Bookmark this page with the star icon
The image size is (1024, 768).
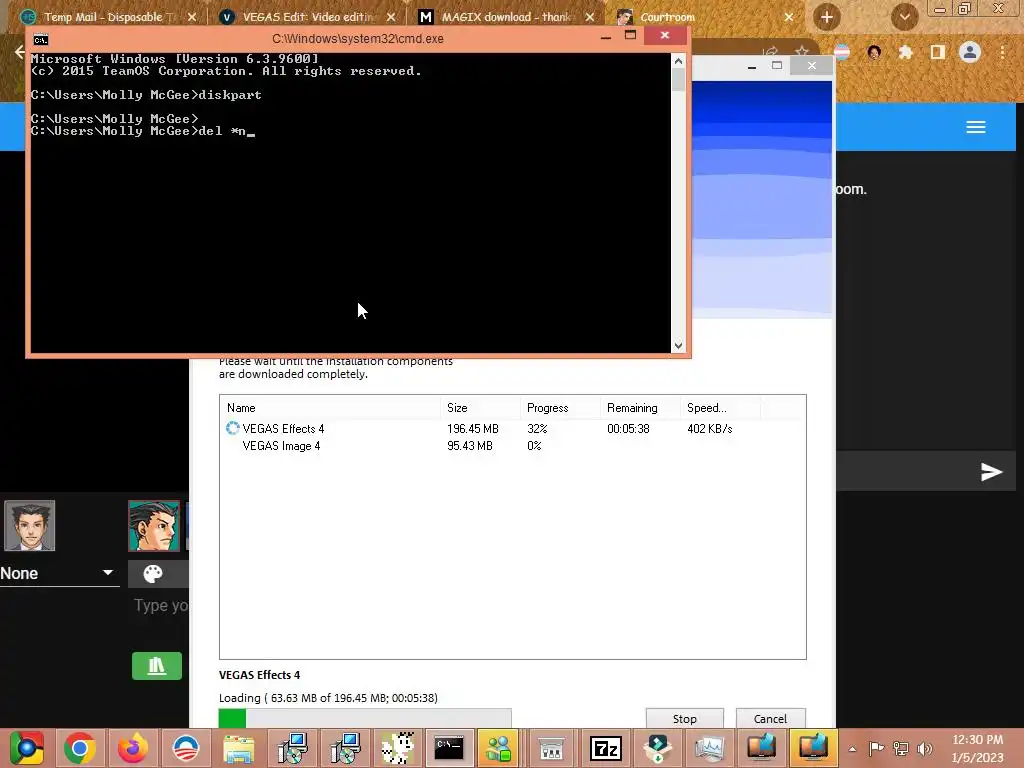click(801, 51)
